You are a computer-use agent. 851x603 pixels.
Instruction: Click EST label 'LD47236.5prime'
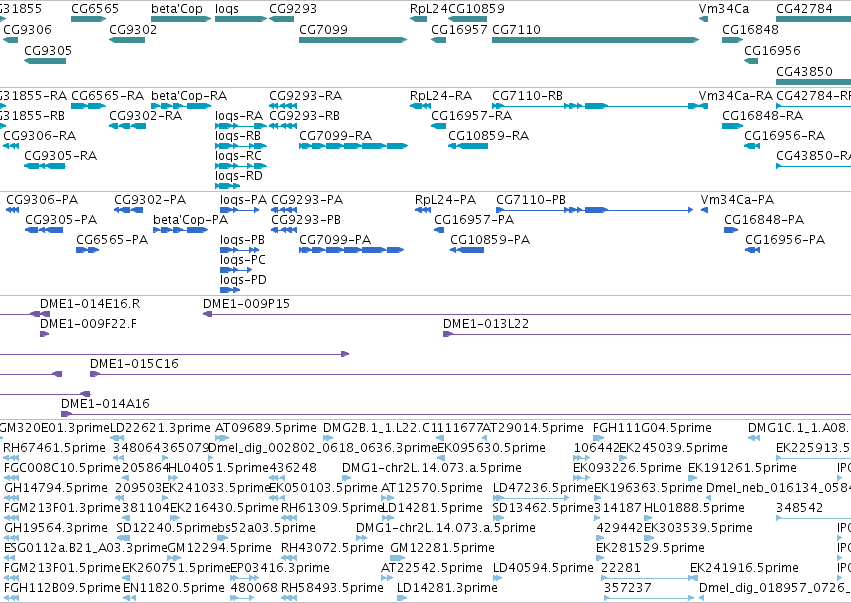click(x=543, y=488)
